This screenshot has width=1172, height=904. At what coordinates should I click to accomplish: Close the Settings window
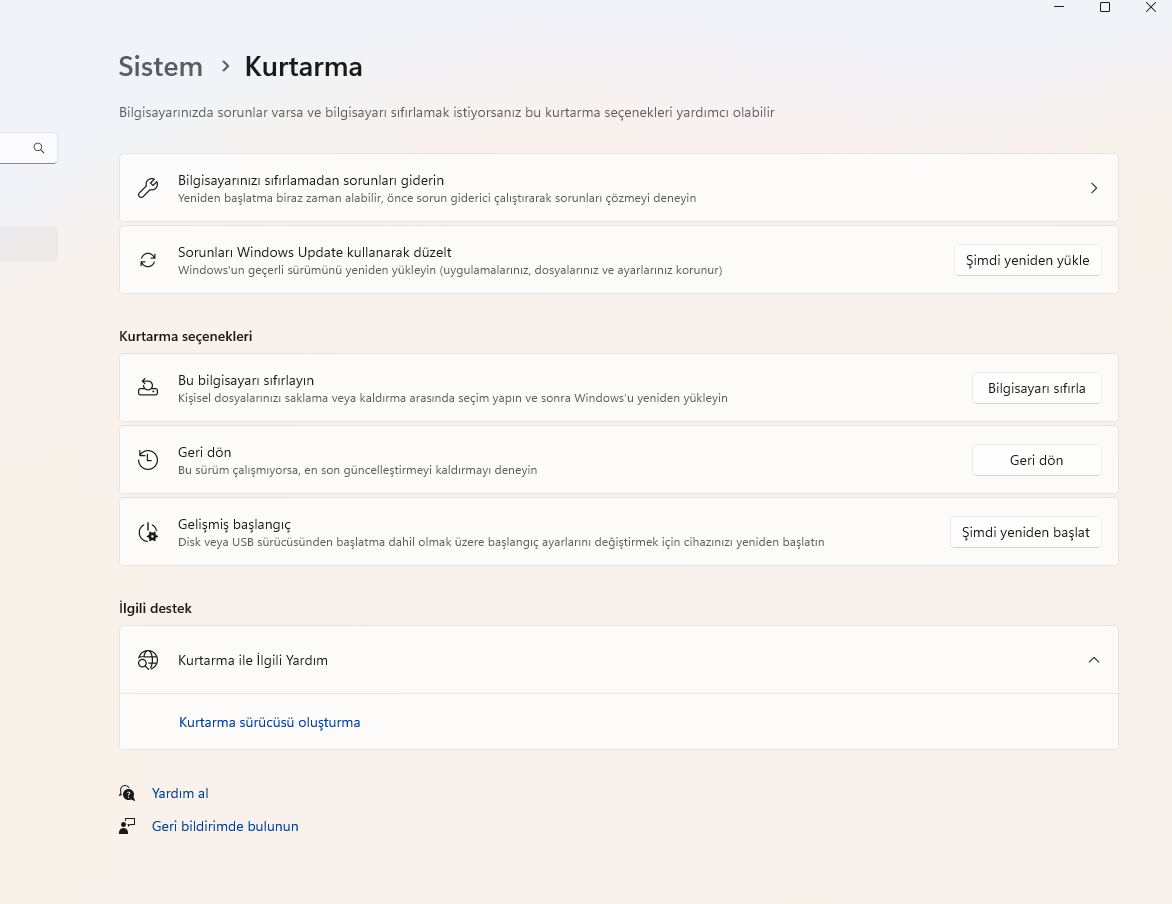[1150, 7]
